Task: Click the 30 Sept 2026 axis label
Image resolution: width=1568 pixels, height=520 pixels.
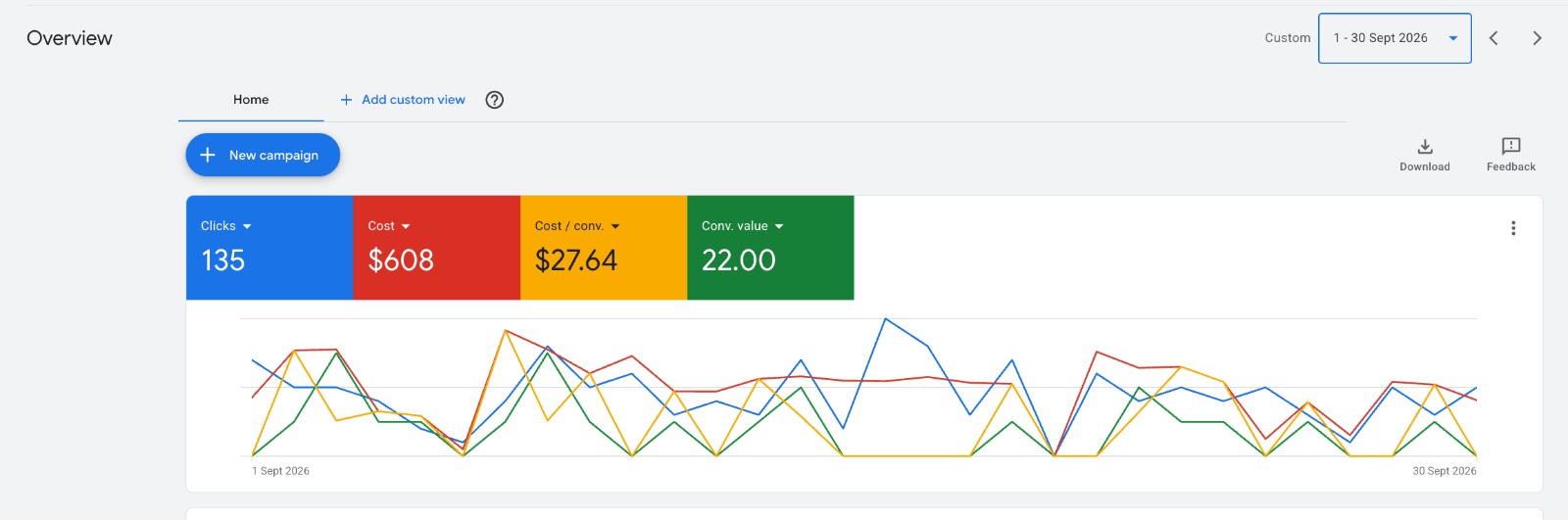Action: pos(1445,471)
